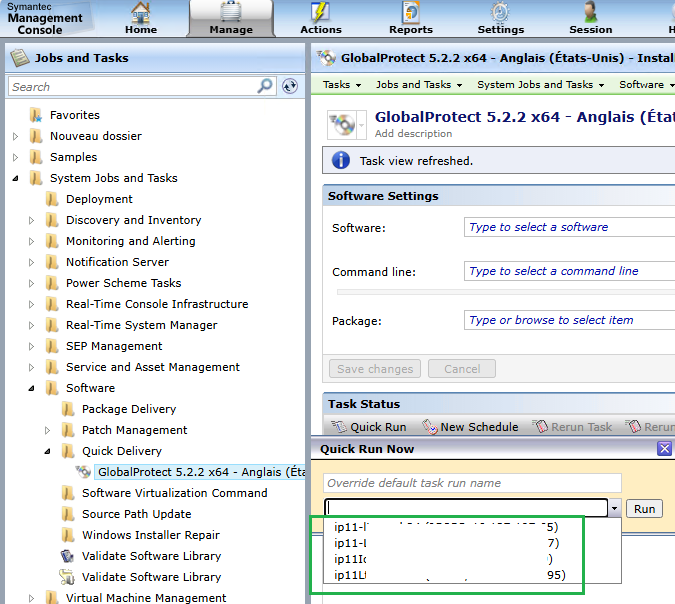
Task: Click the GlobalProtect task disc icon in the tree
Action: coord(83,472)
